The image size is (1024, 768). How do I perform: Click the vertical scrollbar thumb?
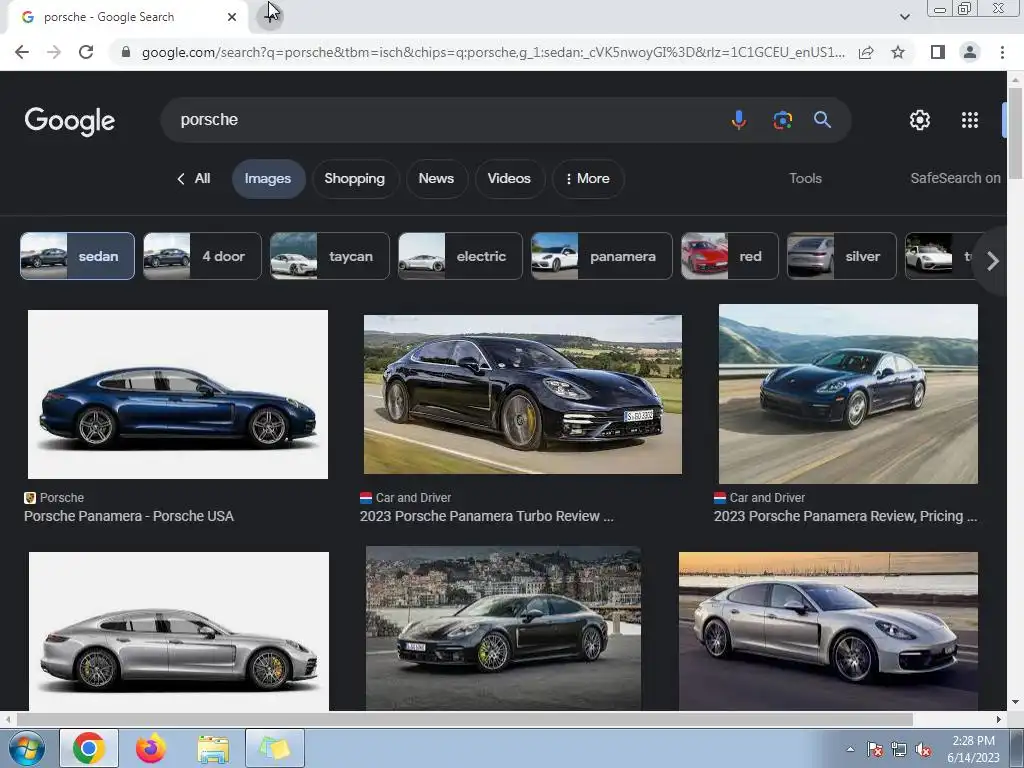click(x=1015, y=133)
